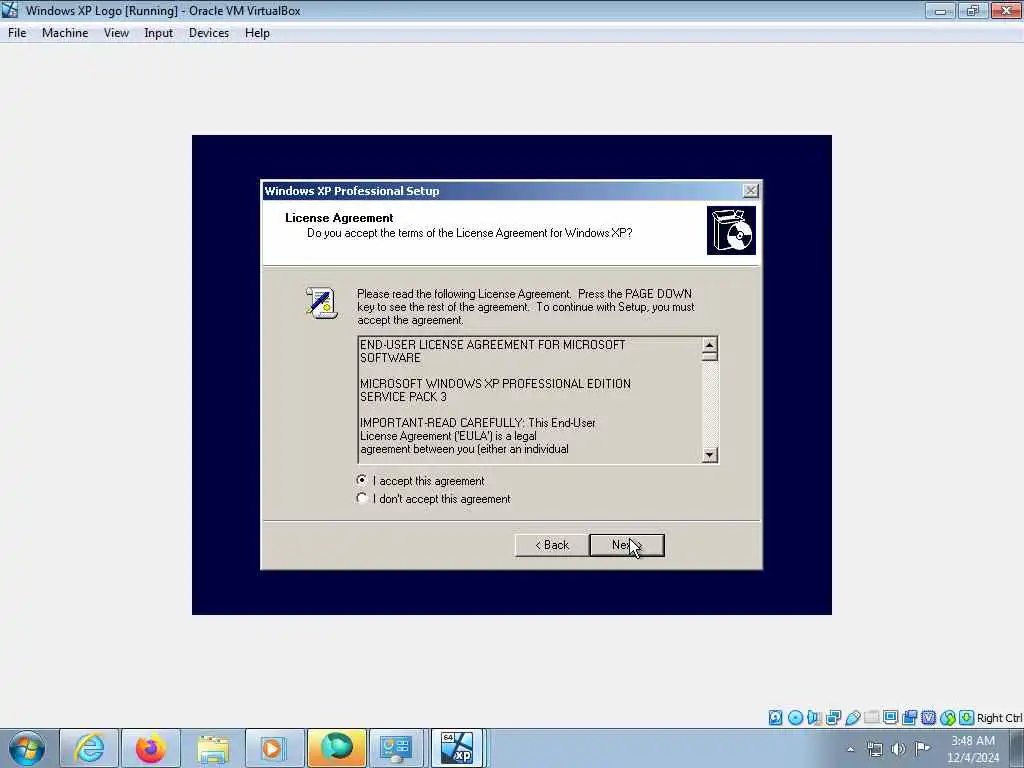1024x768 pixels.
Task: Click the keyboard capture green arrow indicator
Action: [967, 718]
